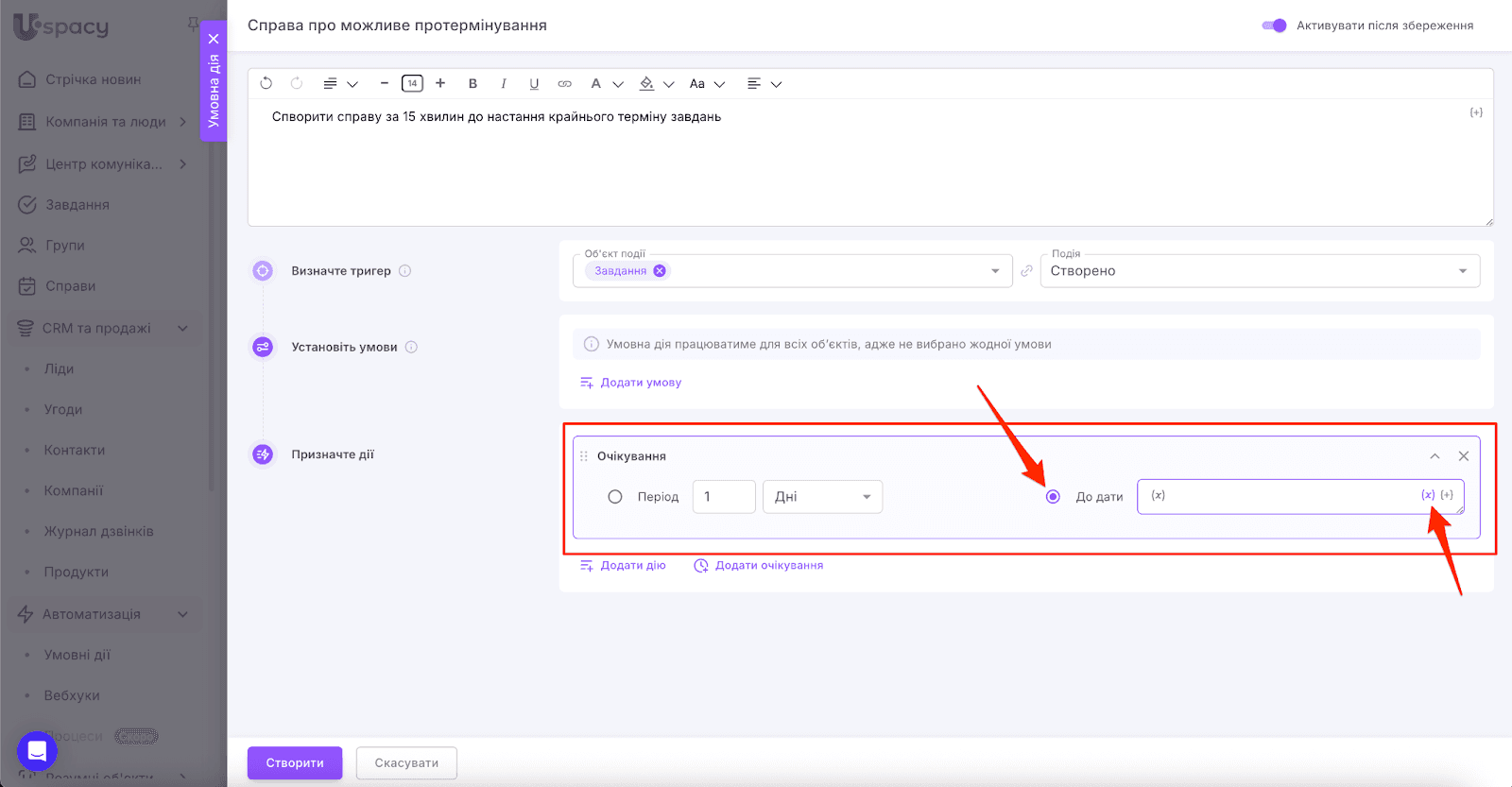1512x787 pixels.
Task: Select the До дати radio button
Action: pyautogui.click(x=1053, y=497)
